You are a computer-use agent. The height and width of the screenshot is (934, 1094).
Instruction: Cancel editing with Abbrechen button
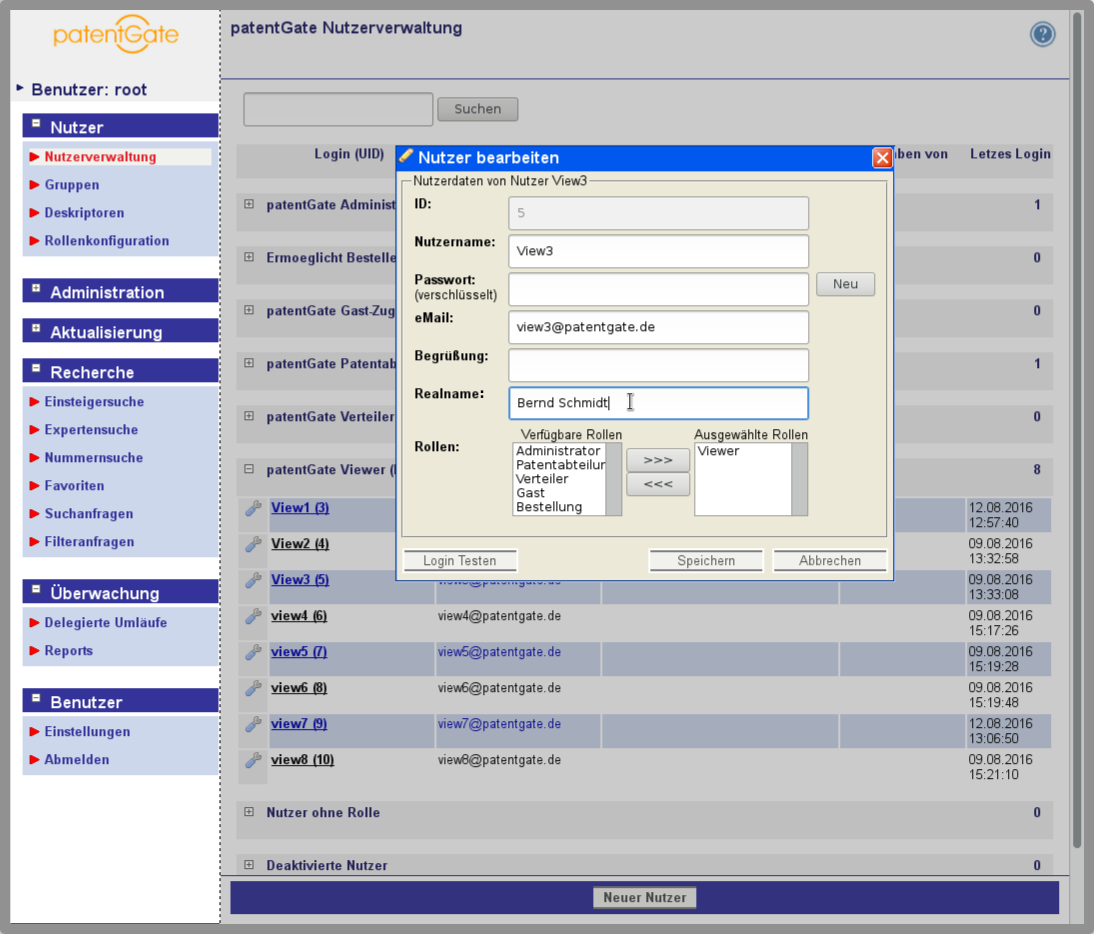pos(830,561)
